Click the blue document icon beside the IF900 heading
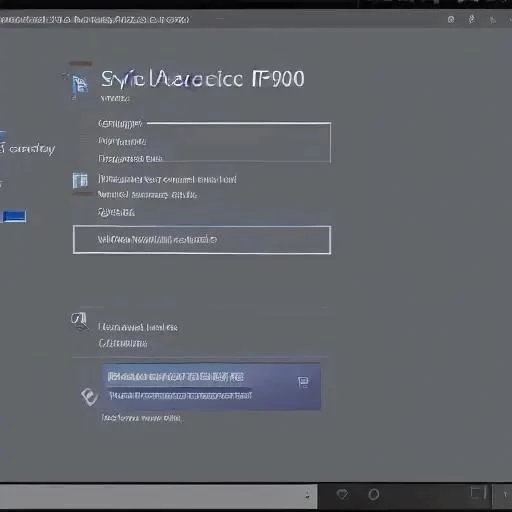This screenshot has width=512, height=512. pyautogui.click(x=80, y=85)
